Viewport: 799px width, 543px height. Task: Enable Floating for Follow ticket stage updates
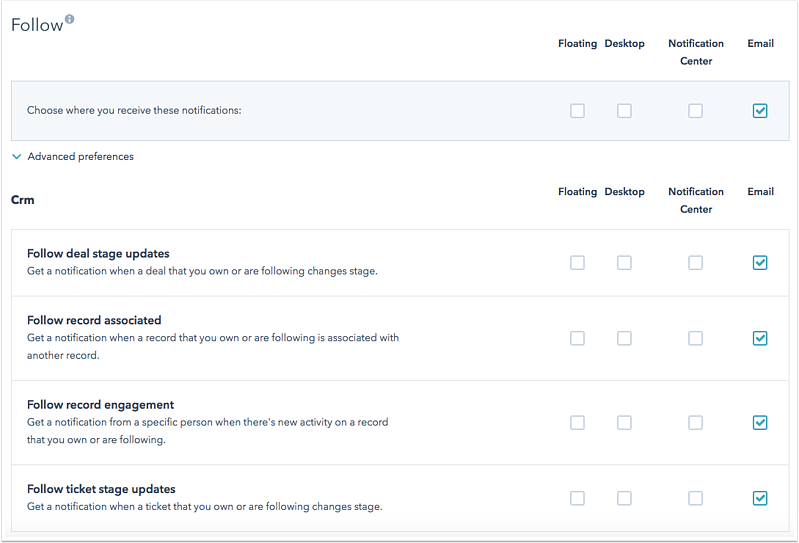577,498
